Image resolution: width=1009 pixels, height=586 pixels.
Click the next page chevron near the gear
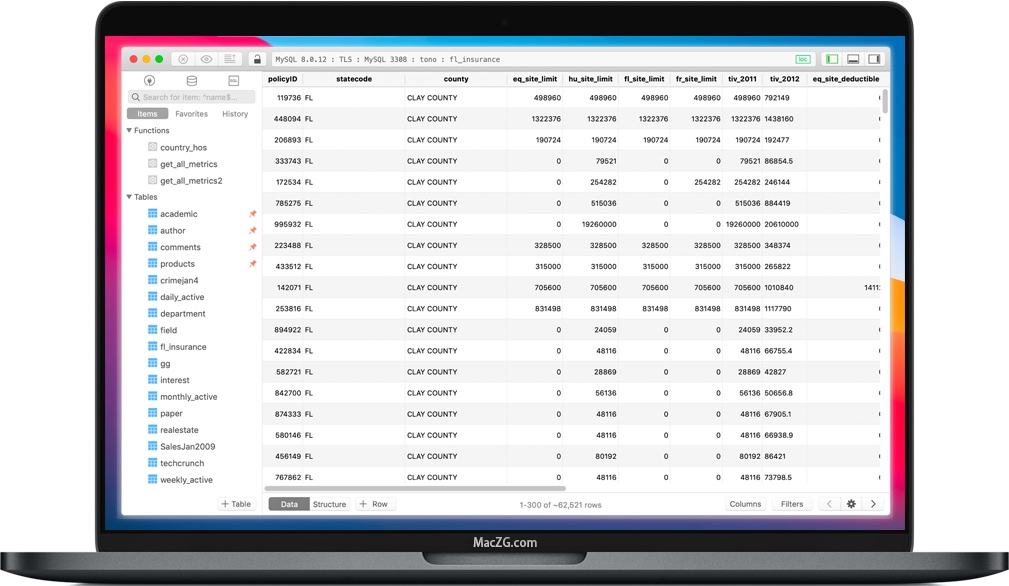point(875,504)
